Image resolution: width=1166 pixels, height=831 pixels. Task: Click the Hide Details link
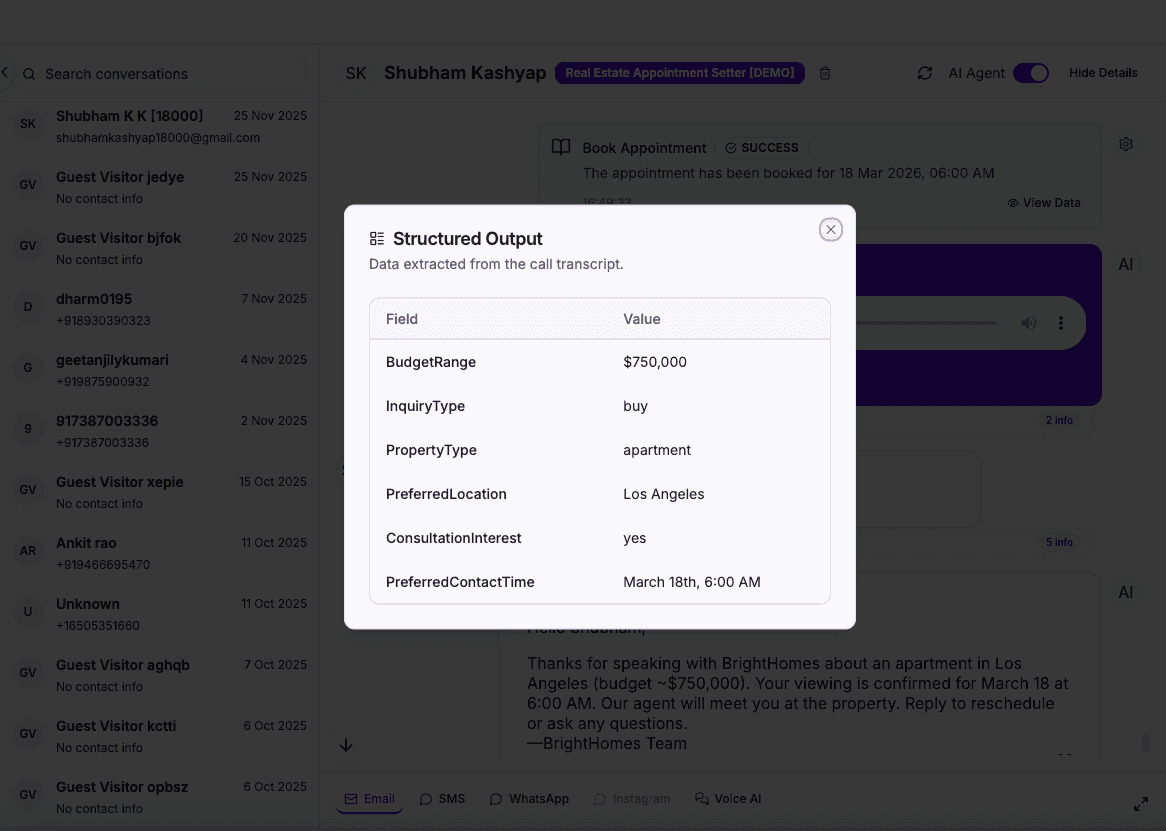(1103, 72)
